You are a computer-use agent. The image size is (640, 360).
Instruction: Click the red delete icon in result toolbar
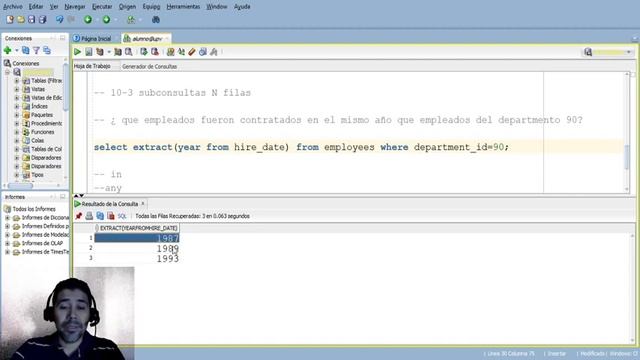[111, 216]
